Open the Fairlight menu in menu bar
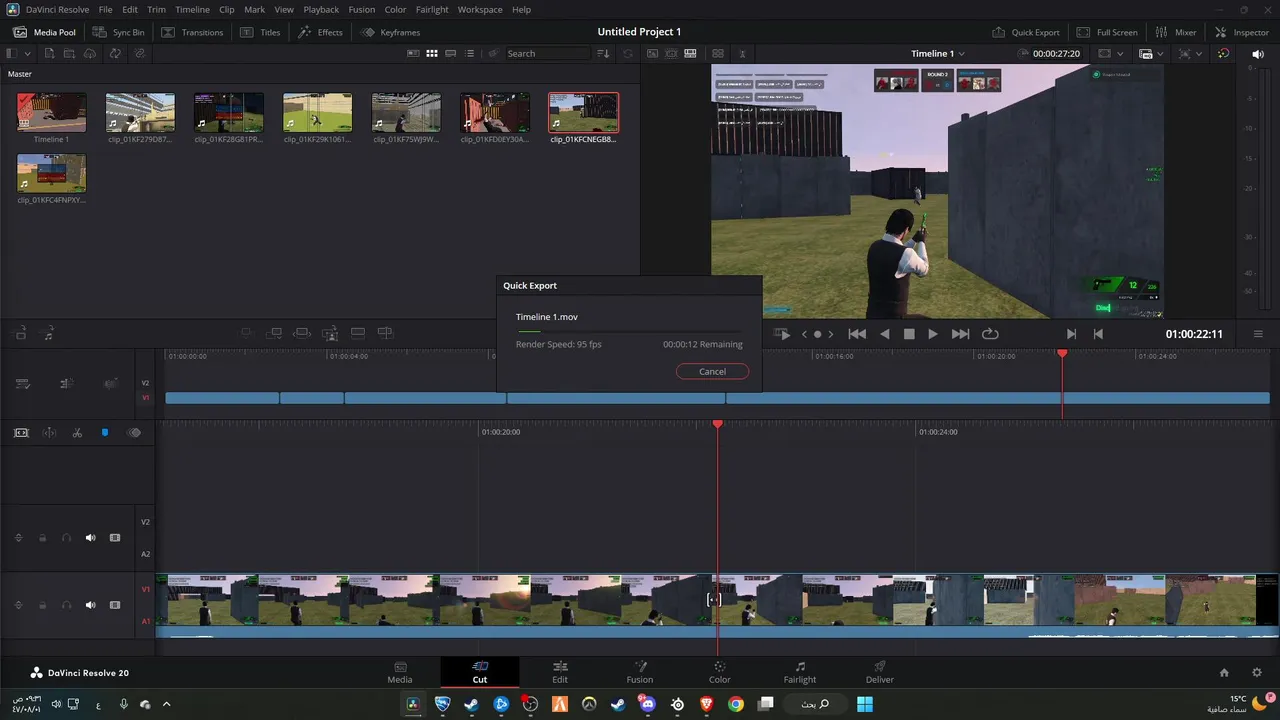The height and width of the screenshot is (720, 1280). tap(432, 9)
